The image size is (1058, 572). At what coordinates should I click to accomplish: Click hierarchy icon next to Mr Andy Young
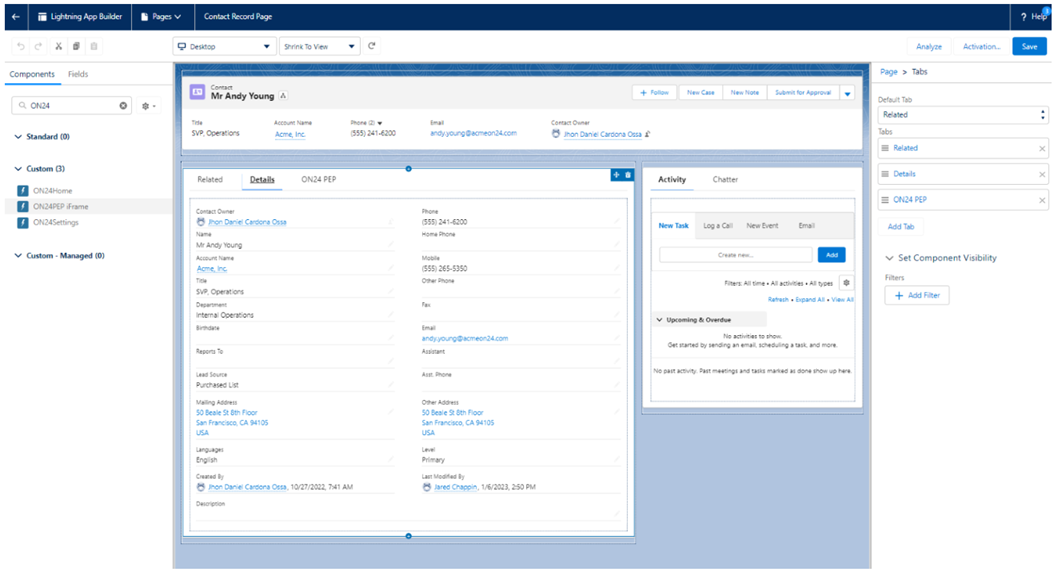point(283,96)
